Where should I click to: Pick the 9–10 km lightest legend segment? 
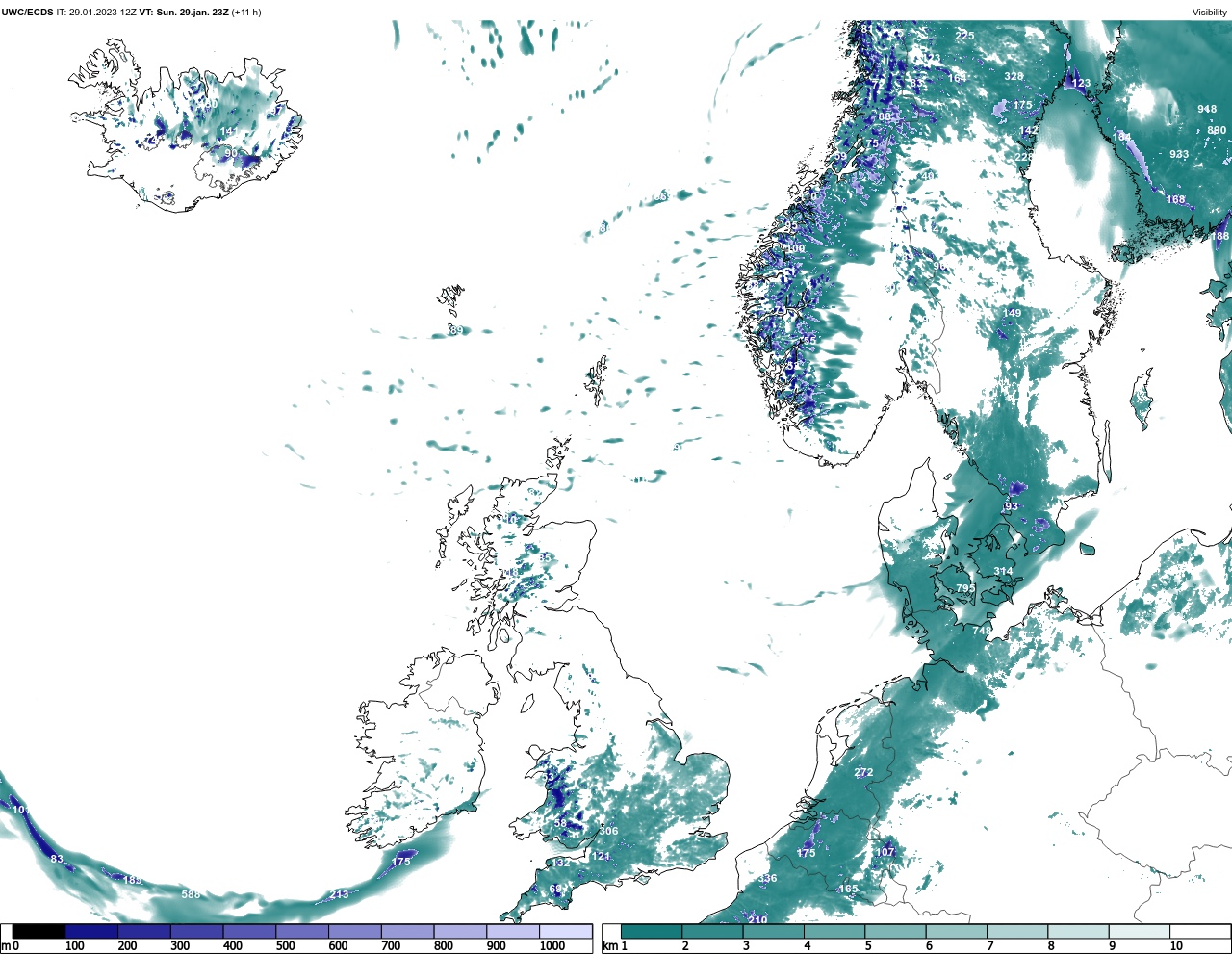pos(1141,931)
